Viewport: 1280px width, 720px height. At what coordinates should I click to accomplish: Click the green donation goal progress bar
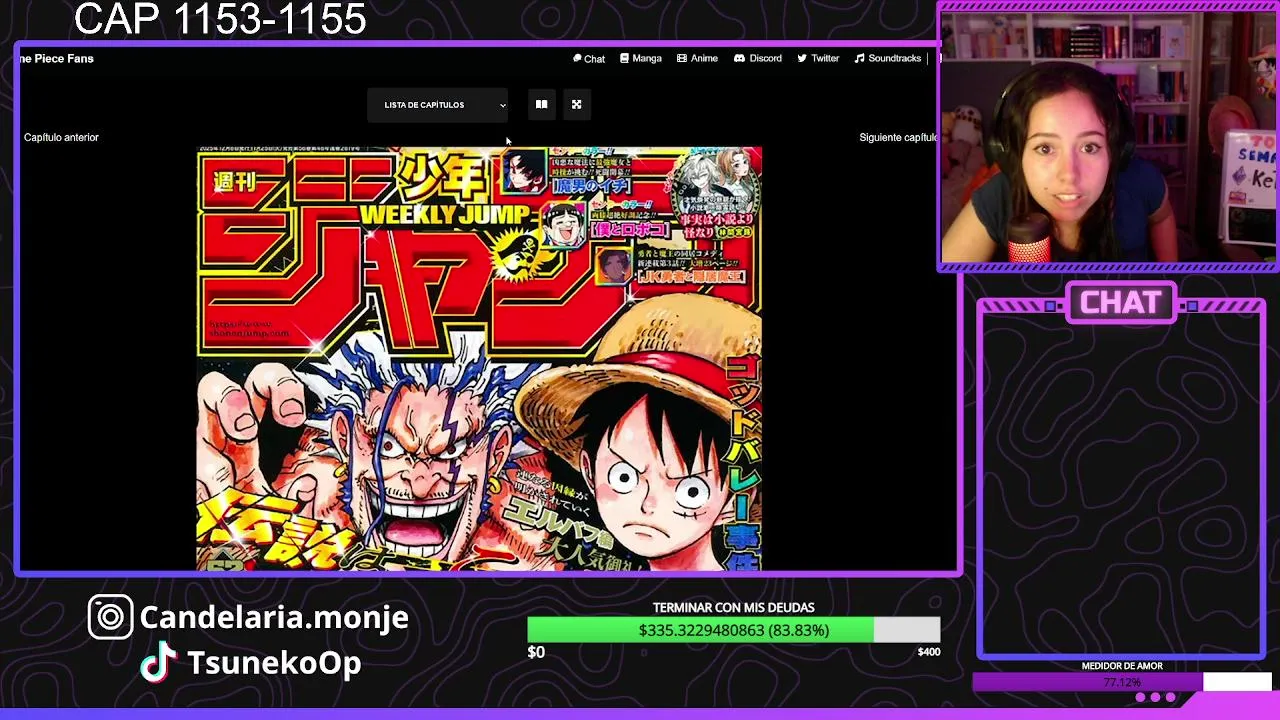(x=733, y=630)
